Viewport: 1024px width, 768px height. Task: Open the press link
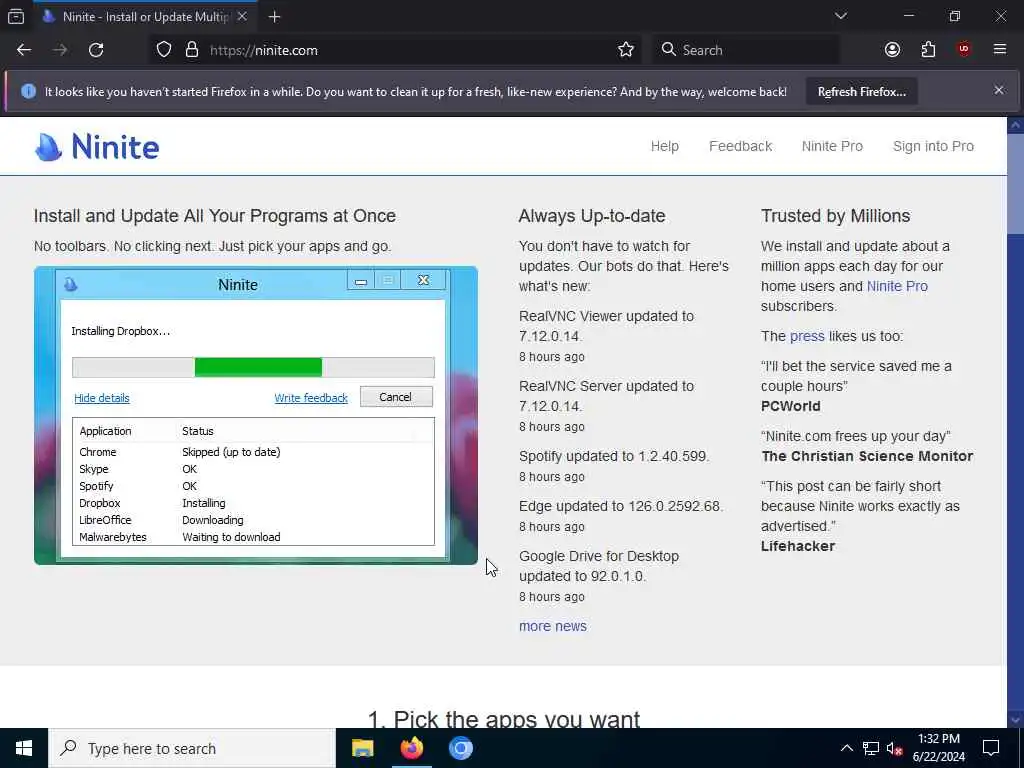click(x=807, y=336)
